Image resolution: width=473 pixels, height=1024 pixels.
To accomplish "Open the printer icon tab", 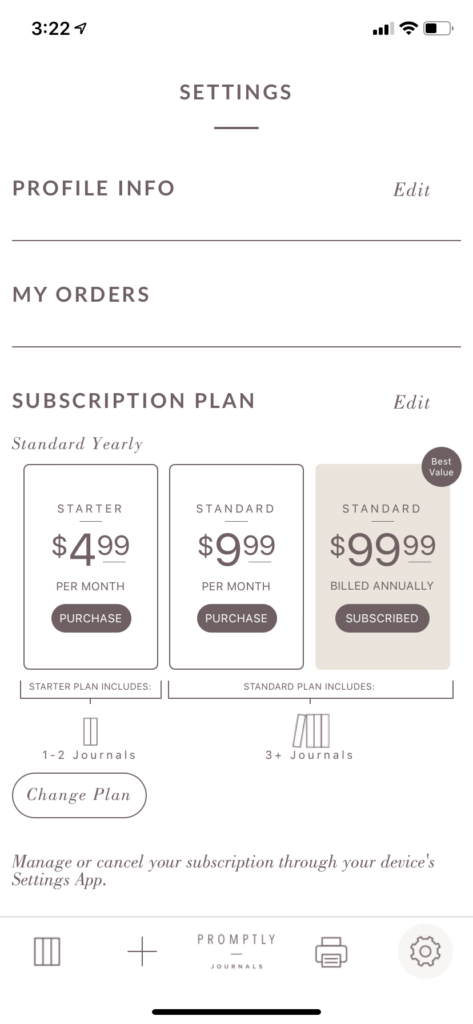I will (331, 952).
